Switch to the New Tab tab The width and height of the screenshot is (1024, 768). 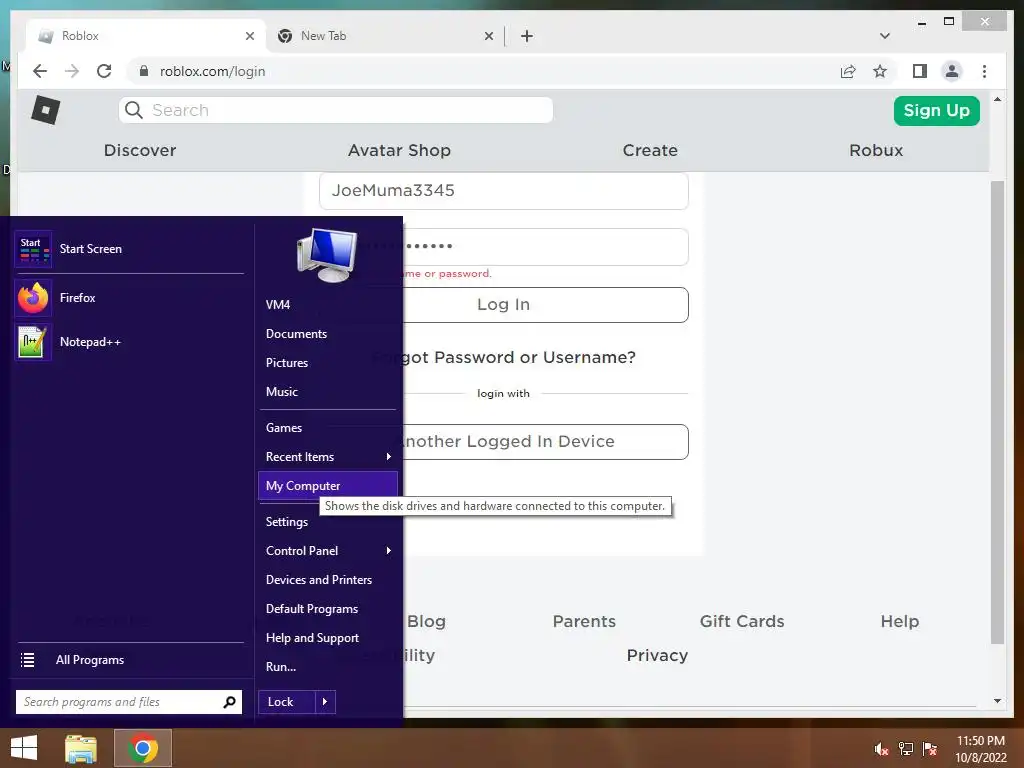[x=385, y=36]
